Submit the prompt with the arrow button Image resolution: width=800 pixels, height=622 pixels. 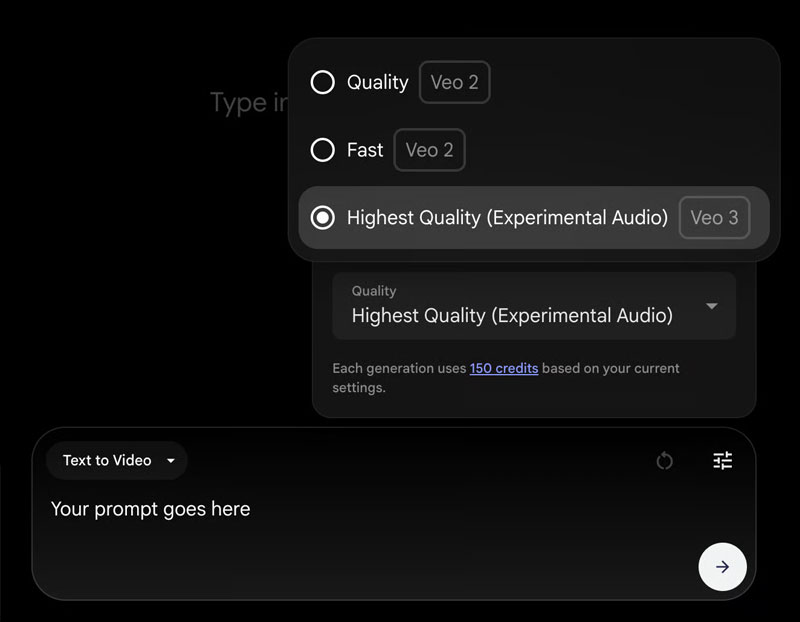tap(722, 567)
